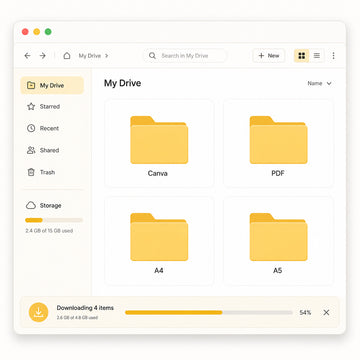This screenshot has width=360, height=360.
Task: Click the search magnifier icon
Action: pos(152,56)
